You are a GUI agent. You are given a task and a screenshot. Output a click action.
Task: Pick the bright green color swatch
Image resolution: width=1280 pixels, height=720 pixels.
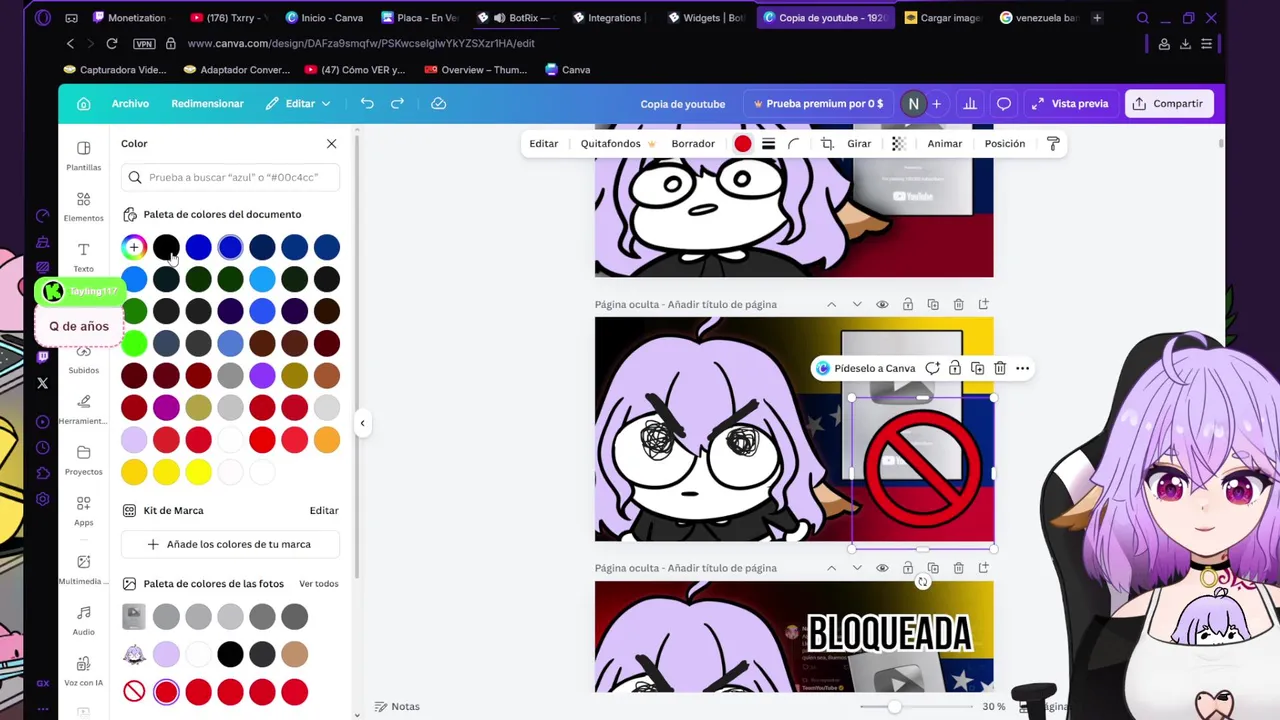[x=134, y=343]
